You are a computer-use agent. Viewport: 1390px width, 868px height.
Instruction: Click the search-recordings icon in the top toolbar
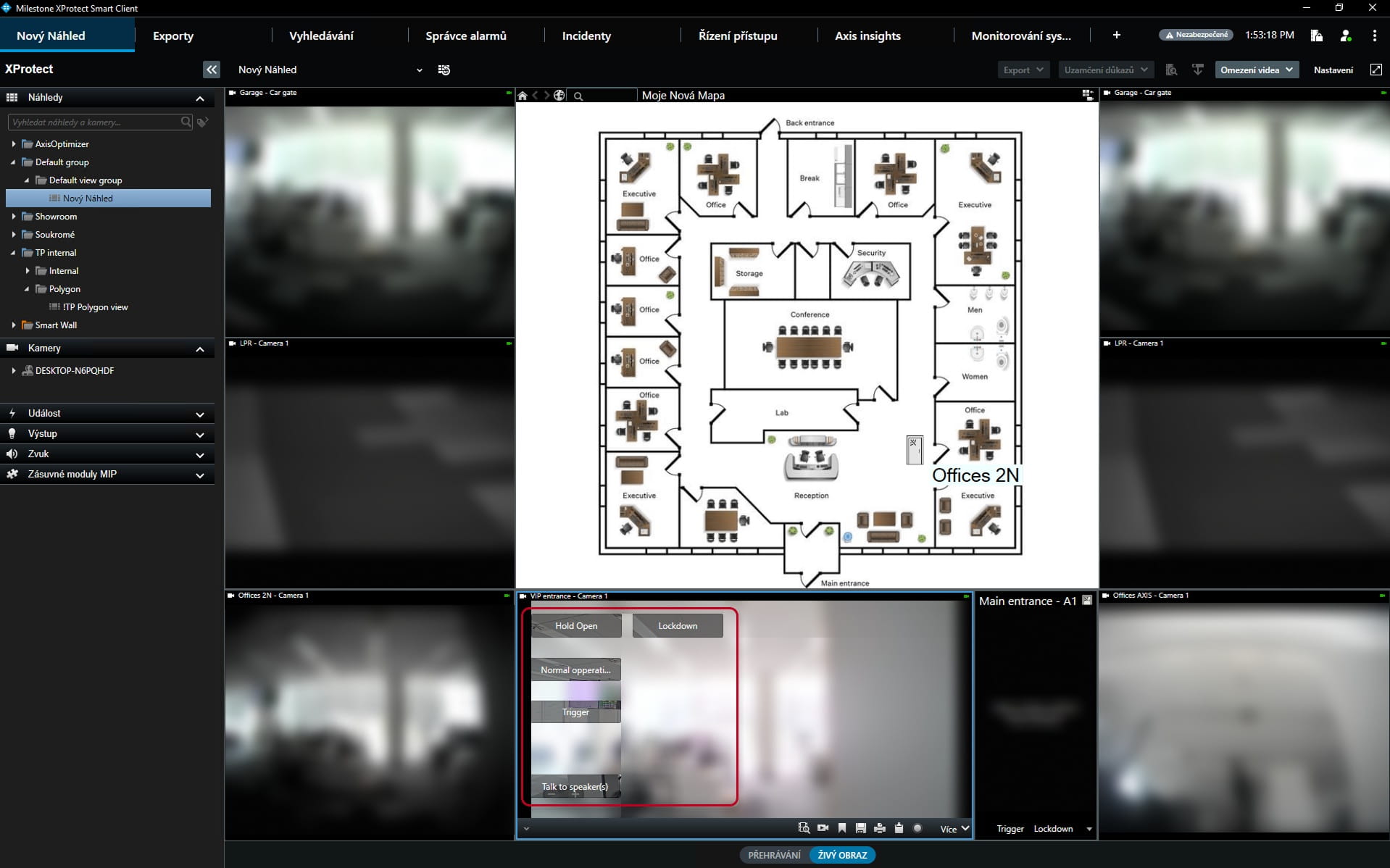(x=1171, y=70)
